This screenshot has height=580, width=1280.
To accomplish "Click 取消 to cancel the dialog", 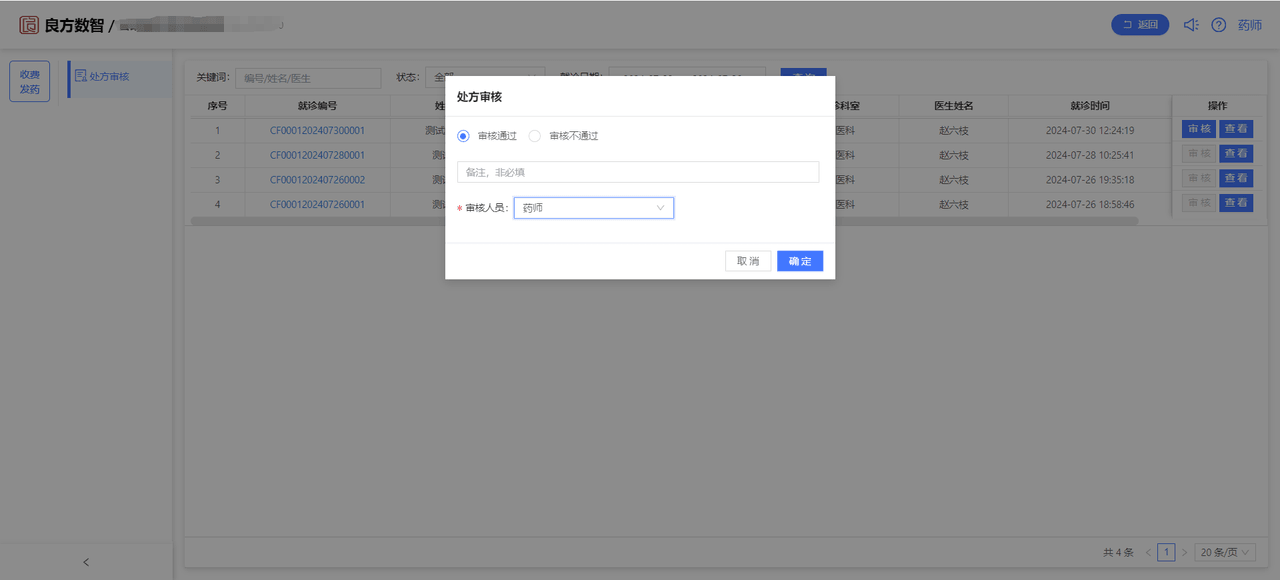I will click(748, 261).
